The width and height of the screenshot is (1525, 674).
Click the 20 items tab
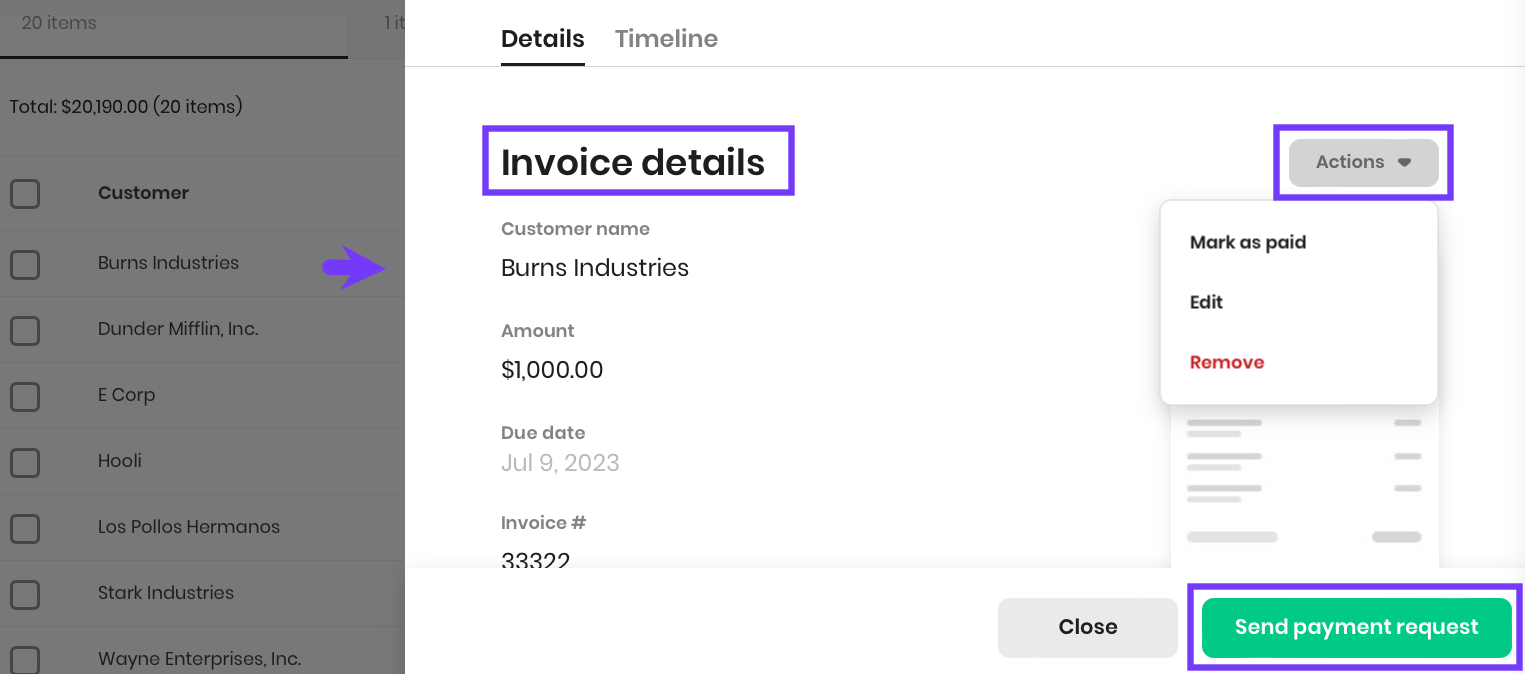click(60, 22)
